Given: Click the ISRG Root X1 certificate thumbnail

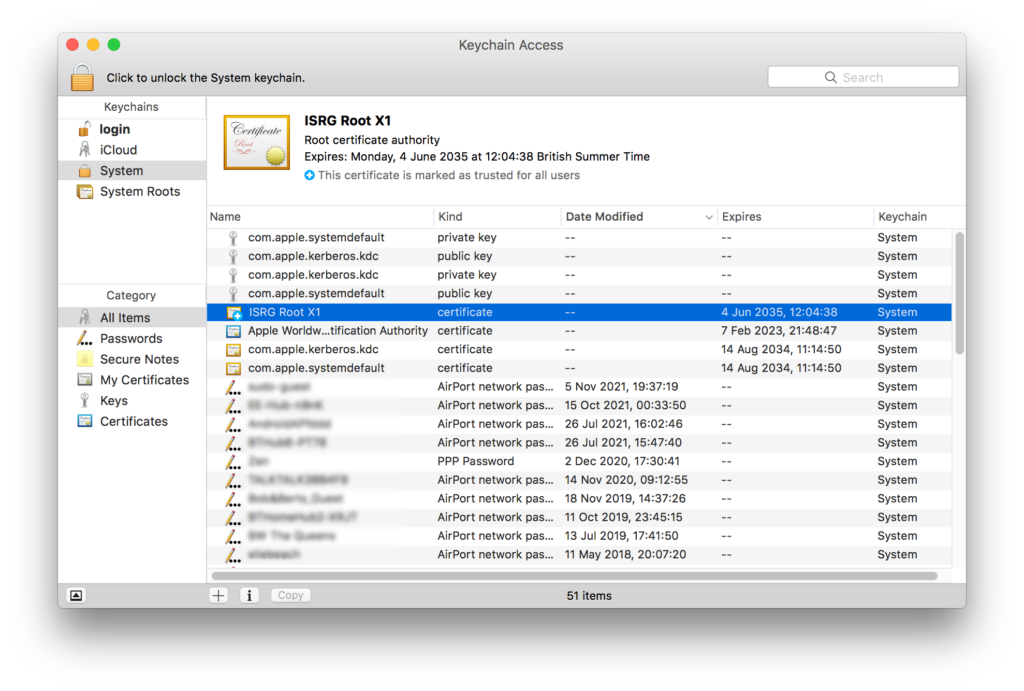Looking at the screenshot, I should tap(257, 142).
